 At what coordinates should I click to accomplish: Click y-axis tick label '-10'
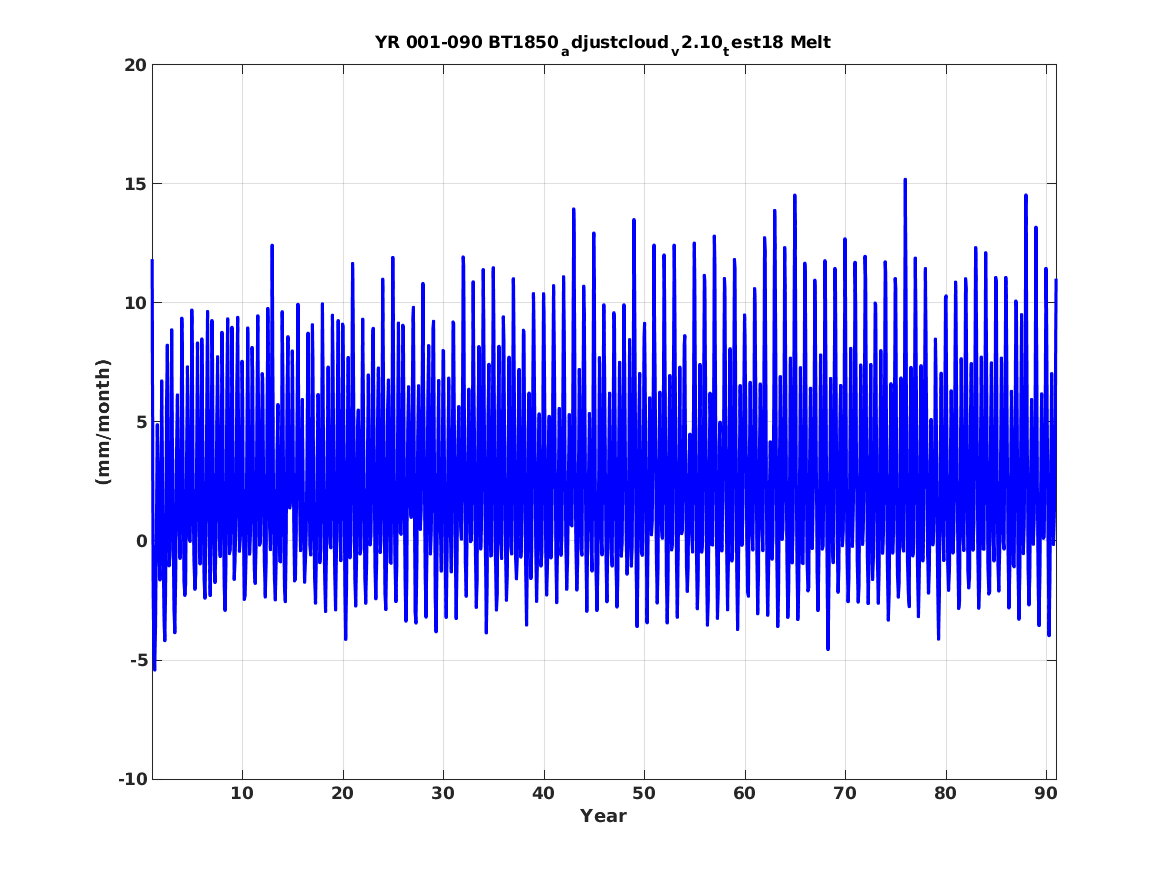point(133,780)
